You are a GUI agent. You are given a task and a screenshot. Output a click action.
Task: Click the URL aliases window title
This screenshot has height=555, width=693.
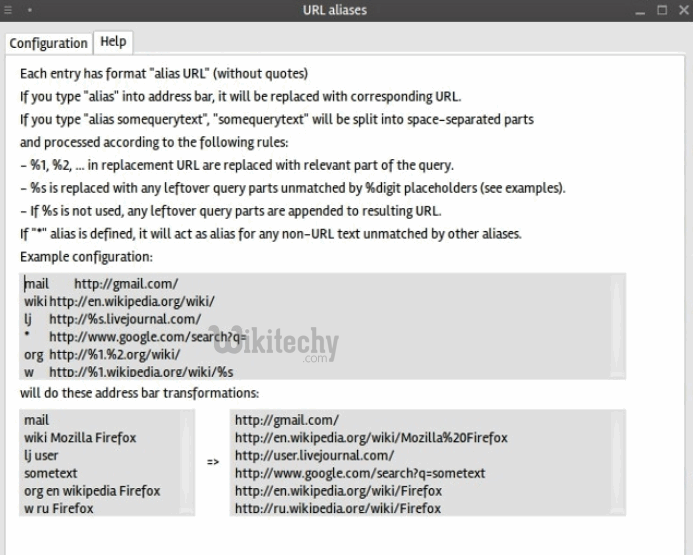click(x=334, y=10)
